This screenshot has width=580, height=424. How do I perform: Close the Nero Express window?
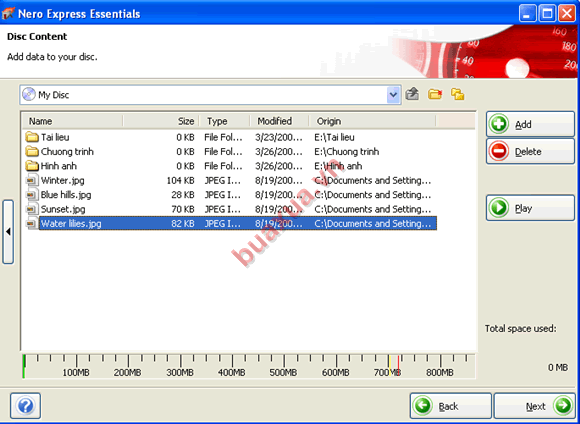(566, 14)
